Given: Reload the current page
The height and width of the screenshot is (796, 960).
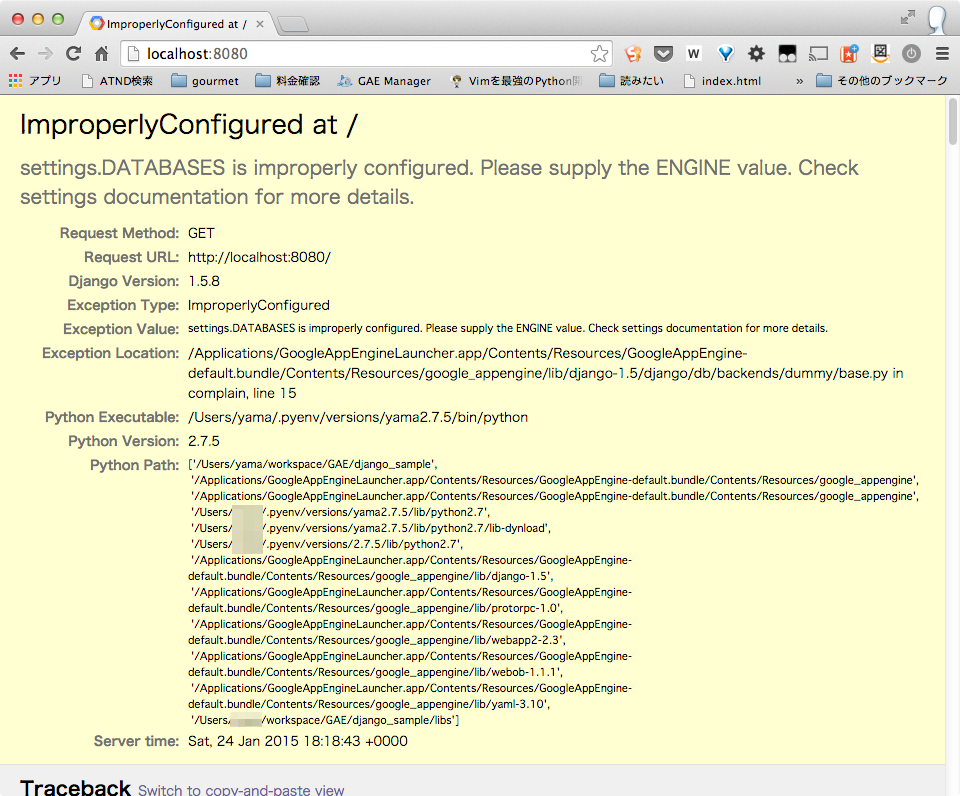Looking at the screenshot, I should click(73, 53).
